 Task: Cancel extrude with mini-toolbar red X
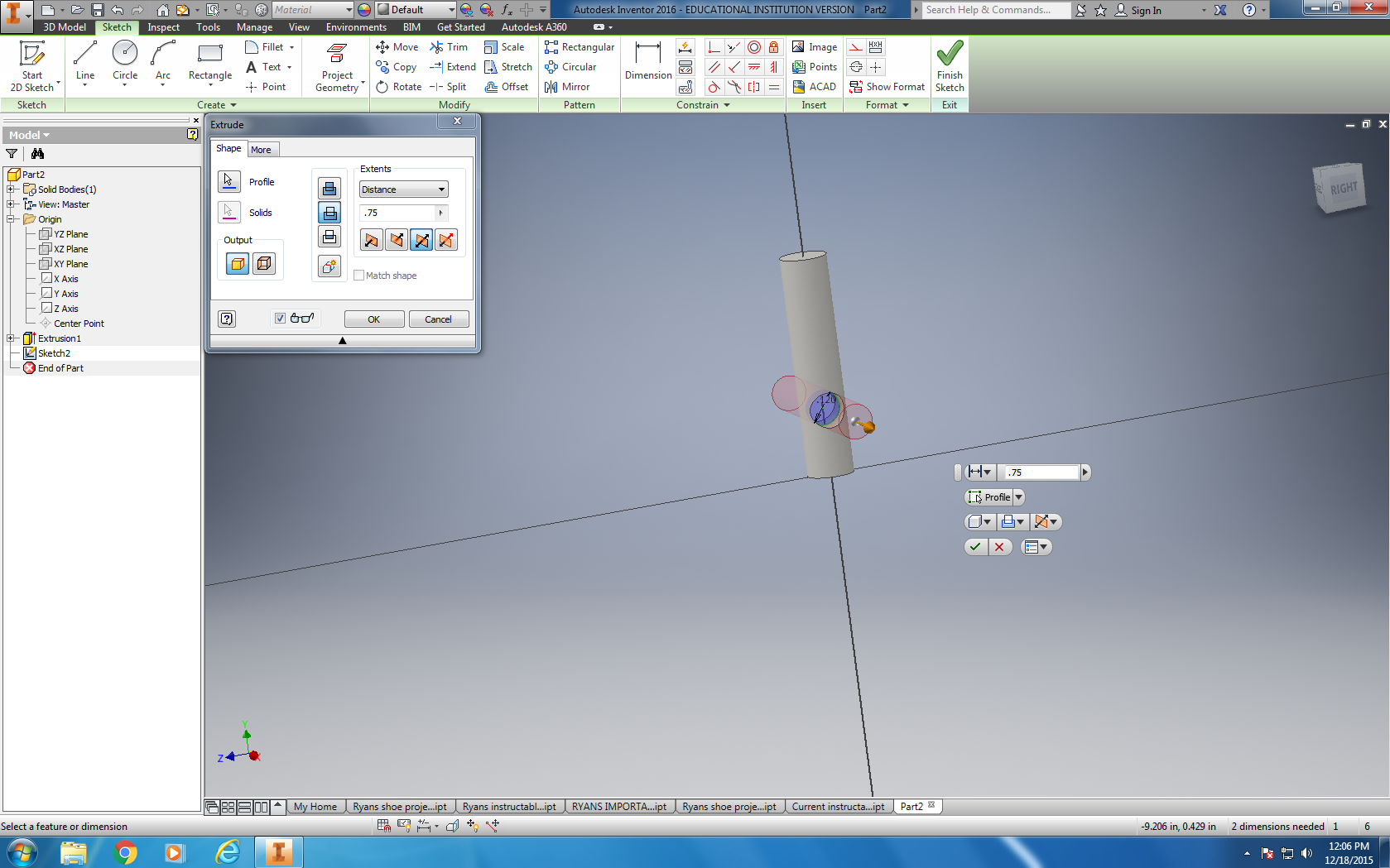999,547
